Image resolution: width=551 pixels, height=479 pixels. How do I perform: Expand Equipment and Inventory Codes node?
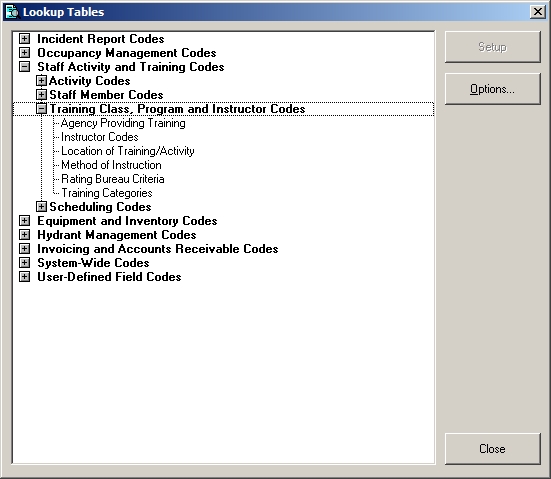pos(24,221)
